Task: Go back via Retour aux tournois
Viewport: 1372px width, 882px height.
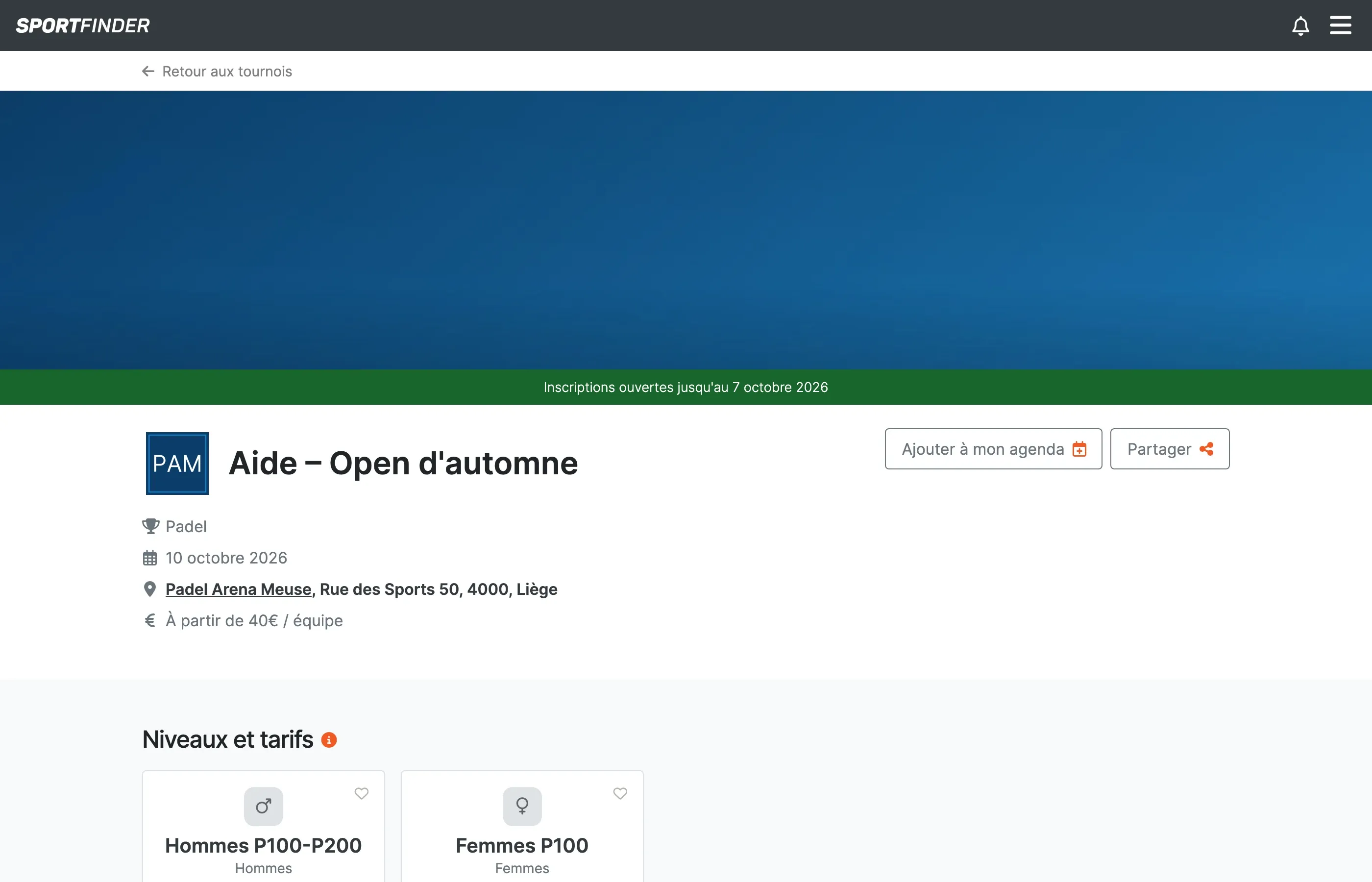Action: click(x=217, y=71)
